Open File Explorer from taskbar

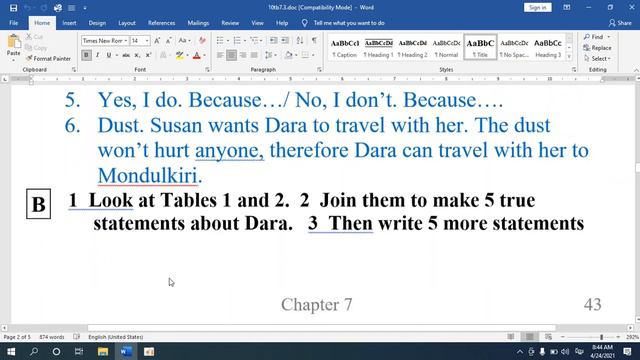[x=103, y=351]
